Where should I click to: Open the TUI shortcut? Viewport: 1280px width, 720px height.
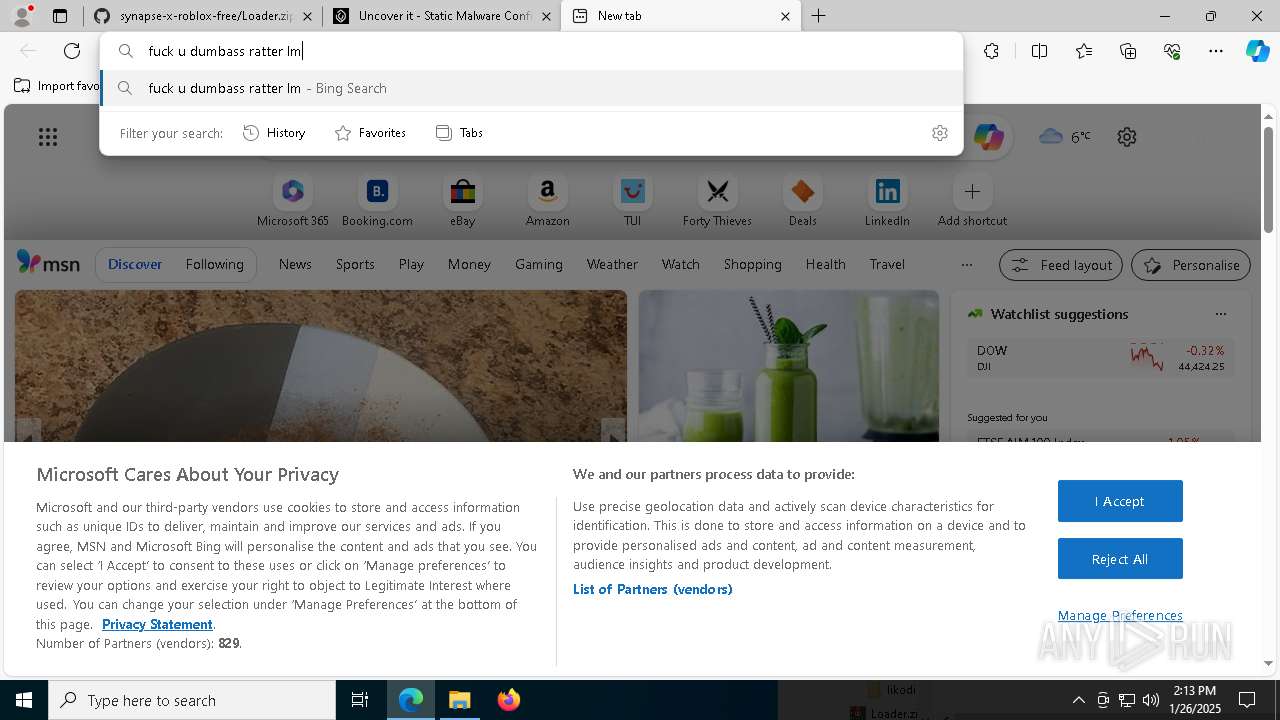[x=632, y=201]
